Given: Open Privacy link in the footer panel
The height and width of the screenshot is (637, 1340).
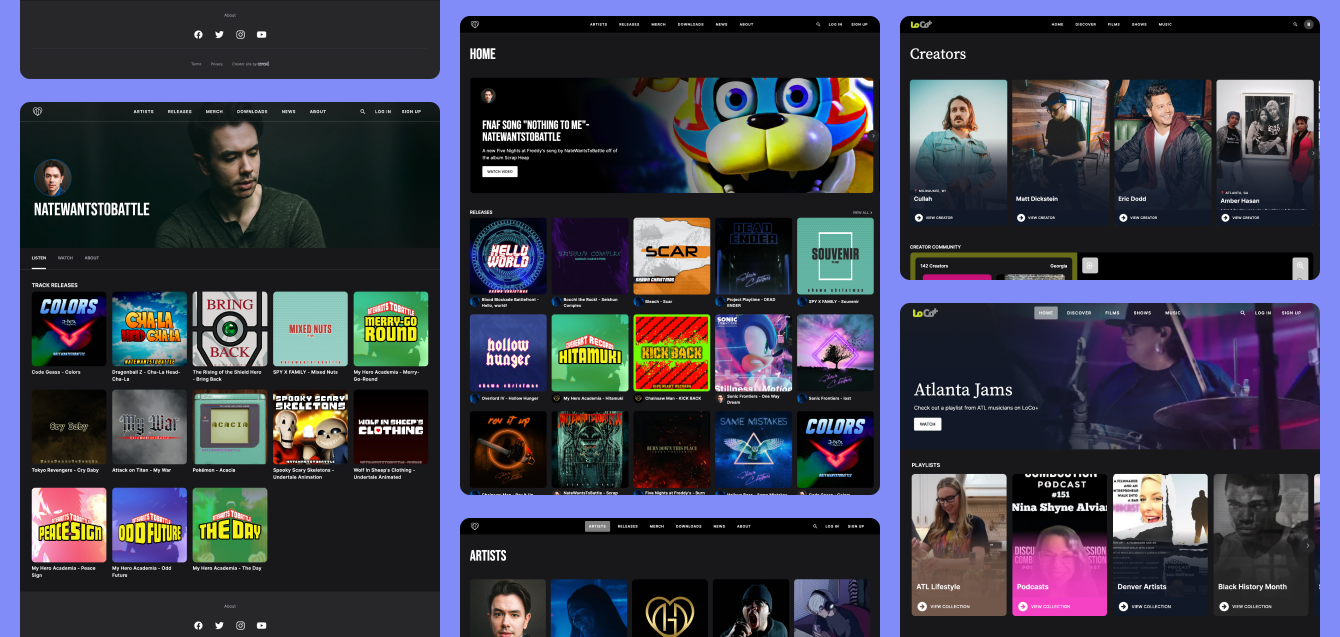Looking at the screenshot, I should (217, 64).
